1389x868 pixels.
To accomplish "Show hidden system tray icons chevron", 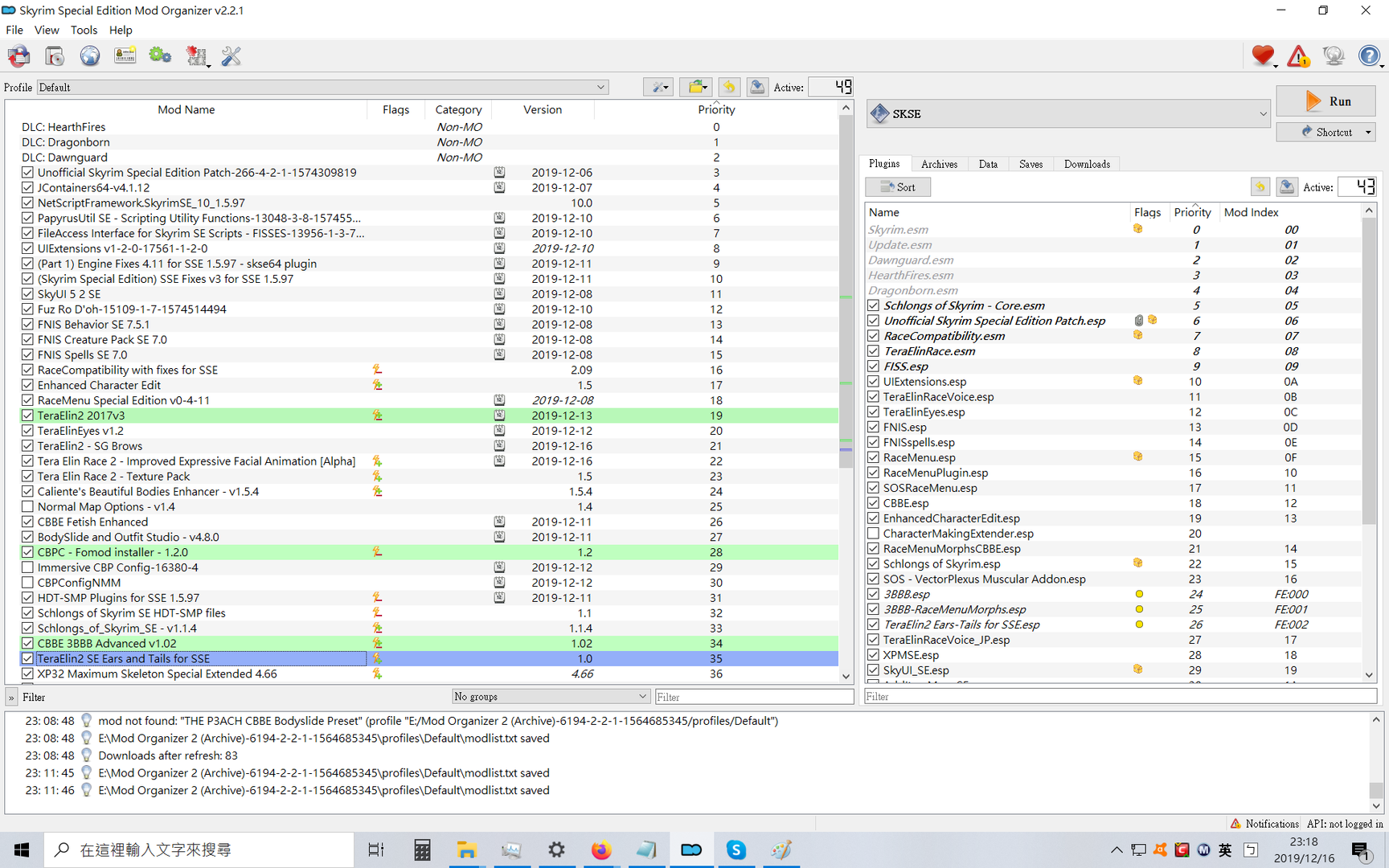I will pos(1117,850).
